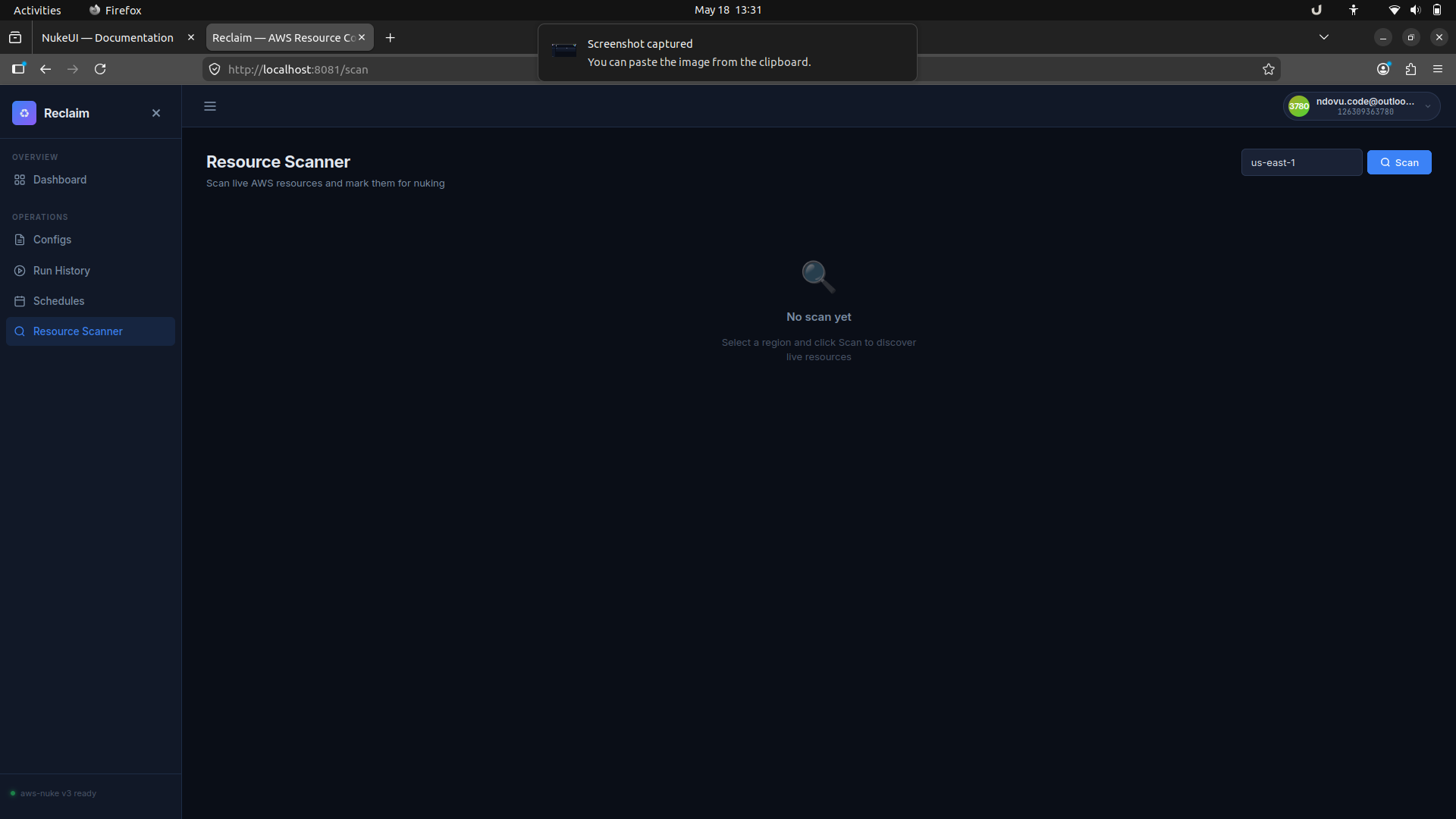Switch to NukeUI — Documentation tab
Image resolution: width=1456 pixels, height=819 pixels.
108,38
